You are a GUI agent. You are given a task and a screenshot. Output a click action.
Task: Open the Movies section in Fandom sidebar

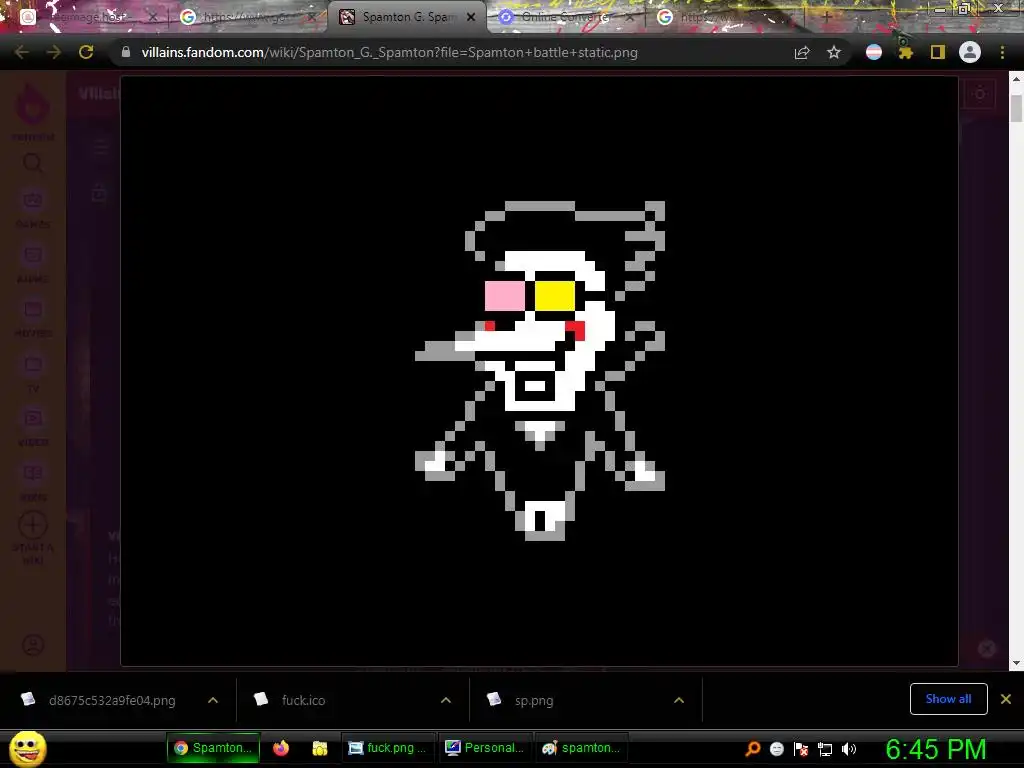[x=33, y=317]
